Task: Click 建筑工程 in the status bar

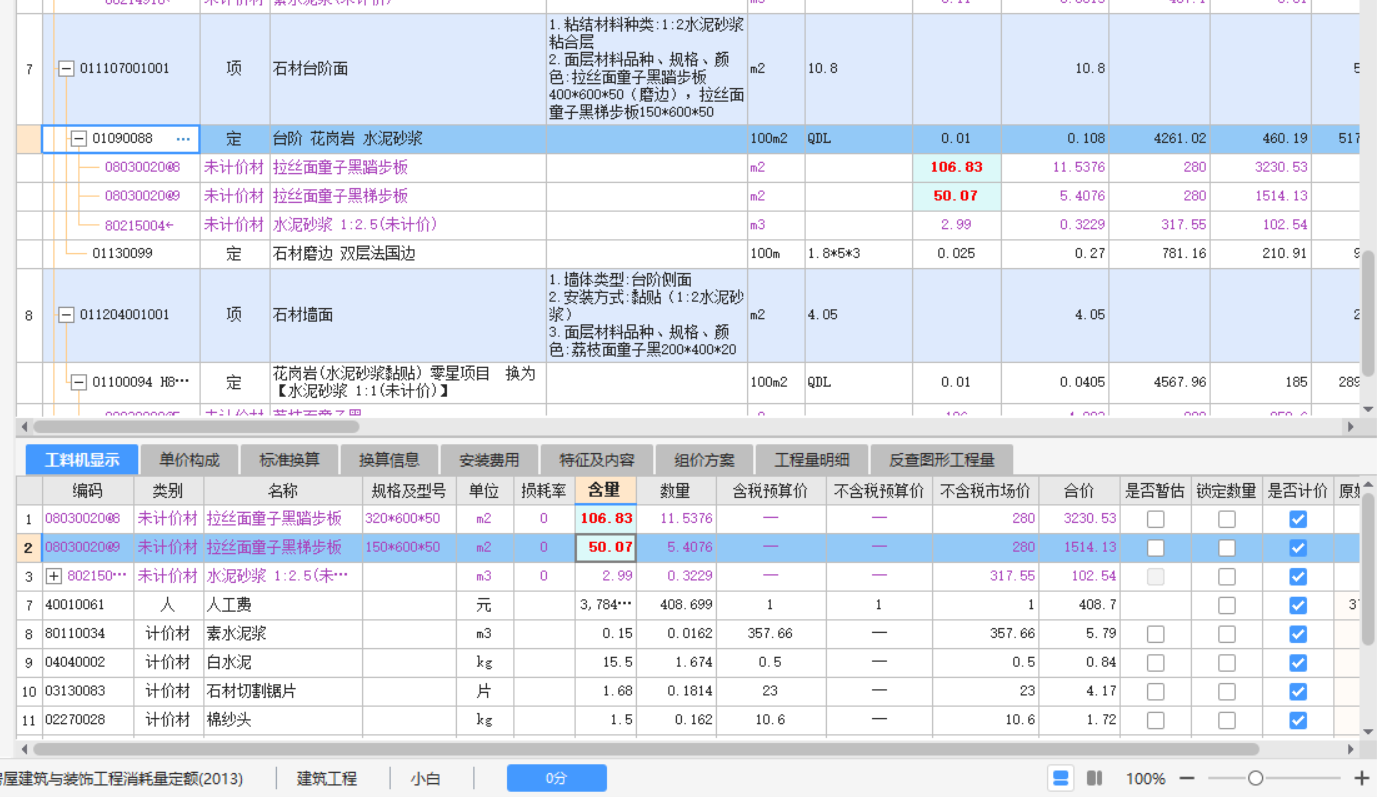Action: [x=327, y=778]
